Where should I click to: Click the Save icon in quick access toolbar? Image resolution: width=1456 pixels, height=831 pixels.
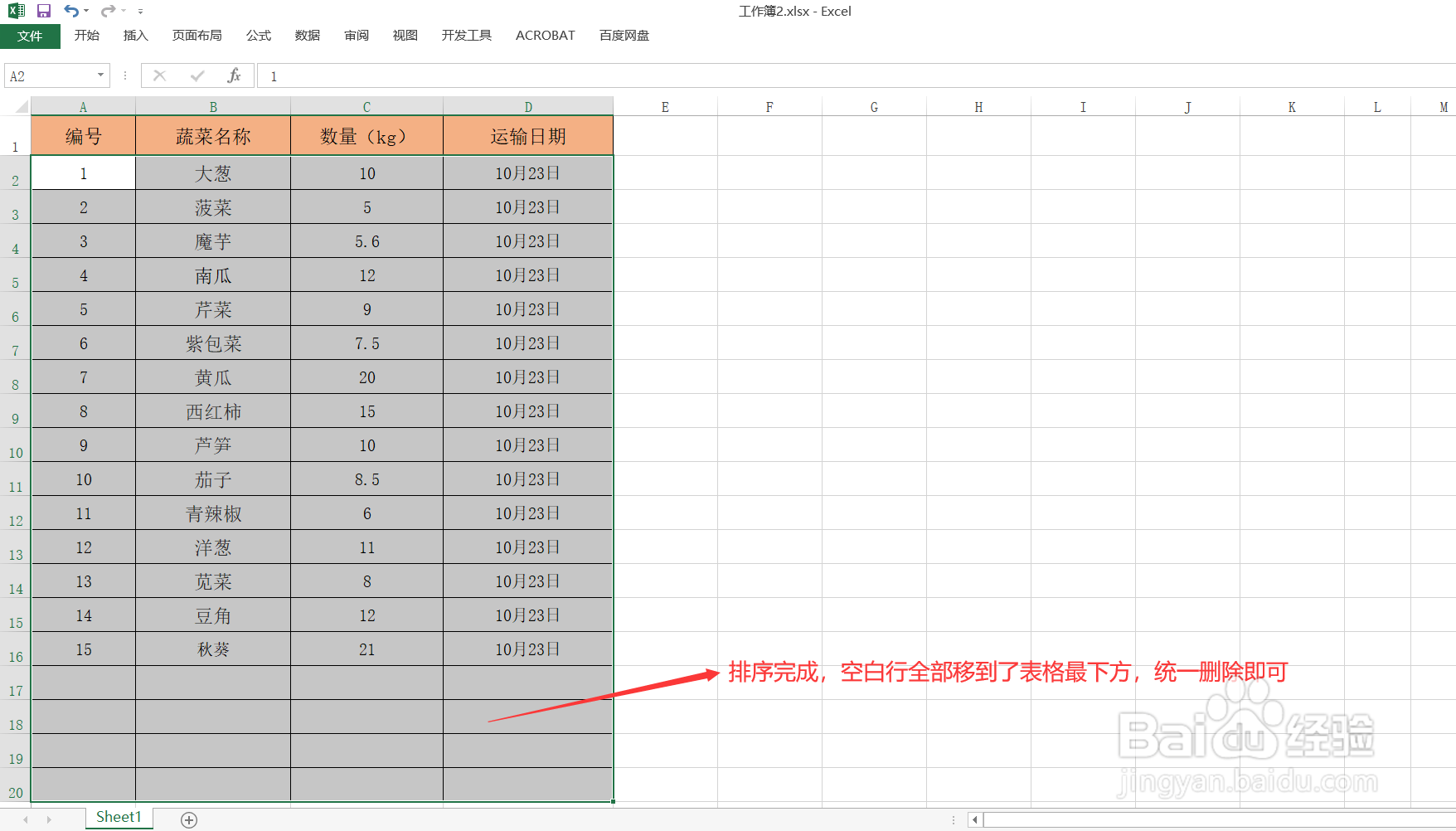pos(44,11)
